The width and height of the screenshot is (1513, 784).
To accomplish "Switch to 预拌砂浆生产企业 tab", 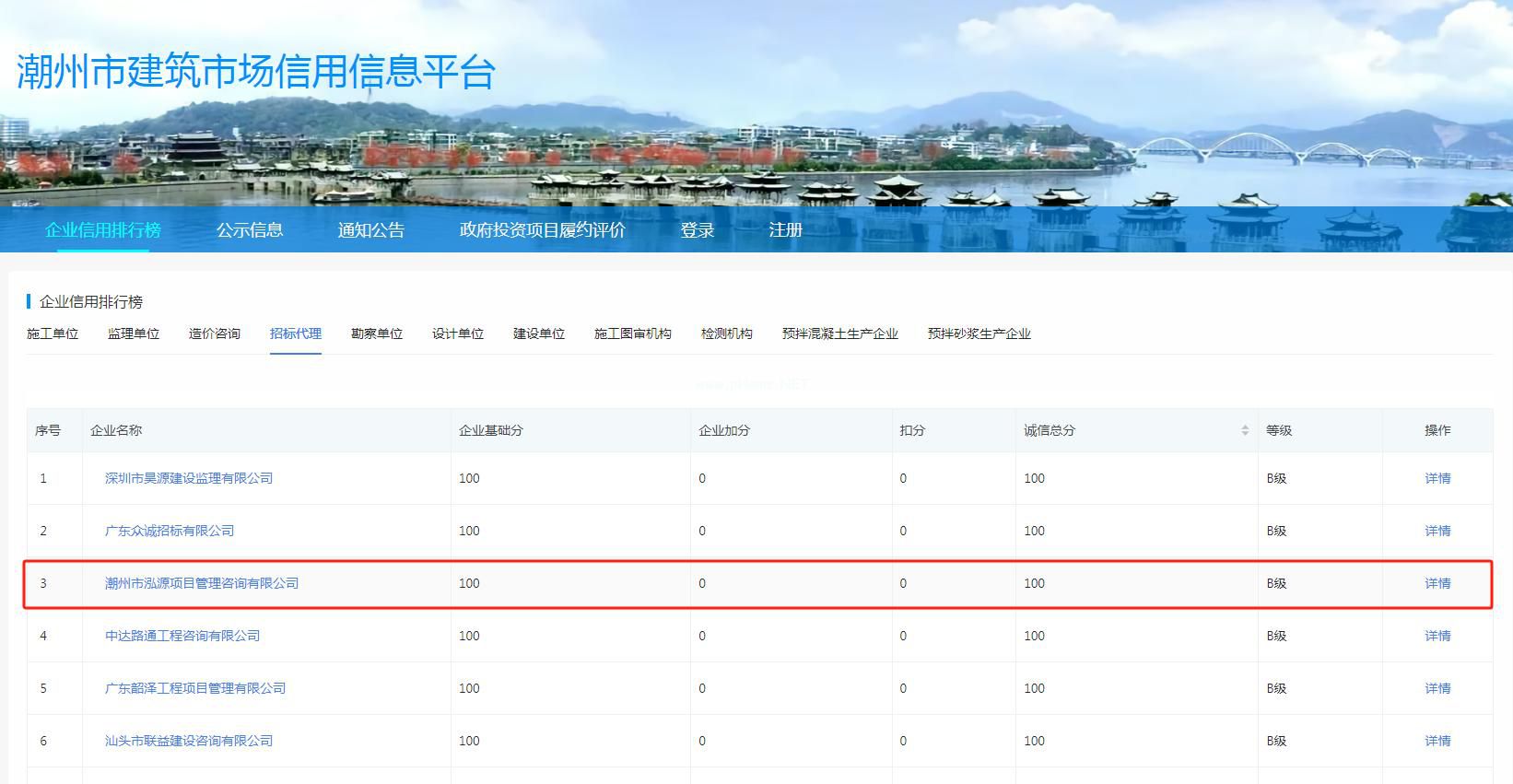I will pos(979,333).
